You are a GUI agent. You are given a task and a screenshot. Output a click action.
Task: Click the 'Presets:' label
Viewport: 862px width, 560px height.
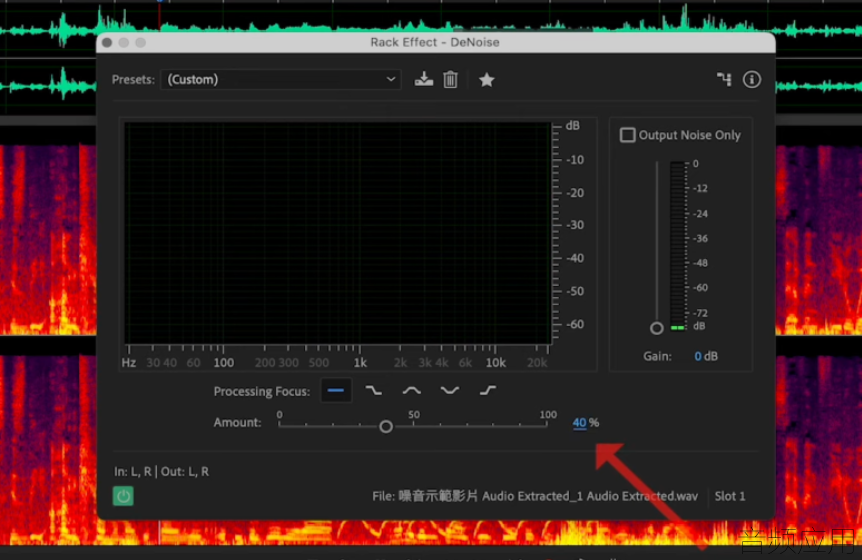133,80
